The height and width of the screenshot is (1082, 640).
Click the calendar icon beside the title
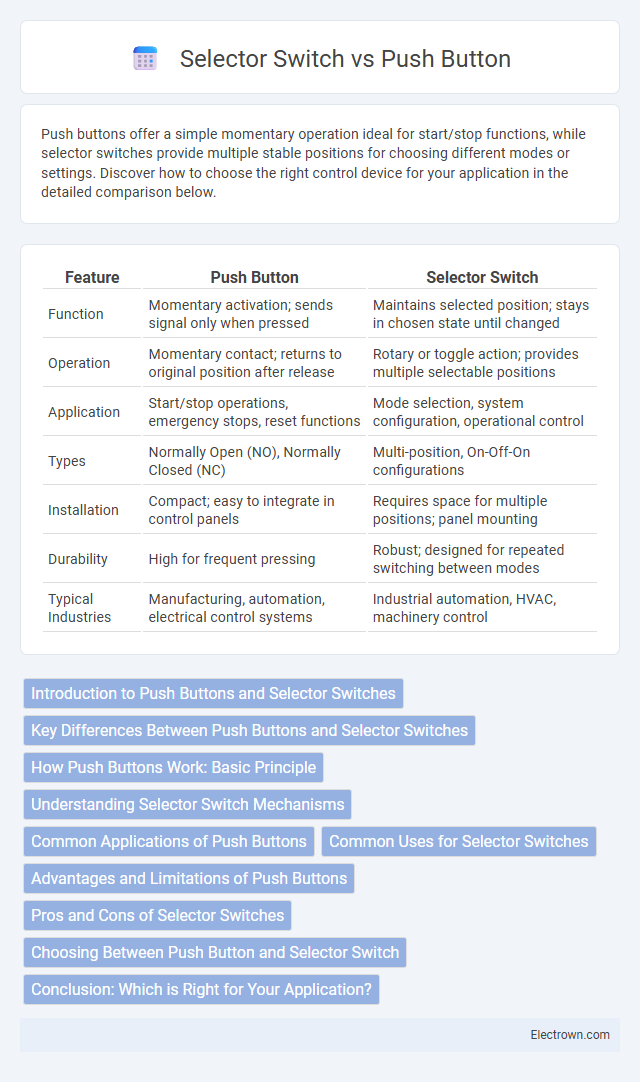(145, 59)
